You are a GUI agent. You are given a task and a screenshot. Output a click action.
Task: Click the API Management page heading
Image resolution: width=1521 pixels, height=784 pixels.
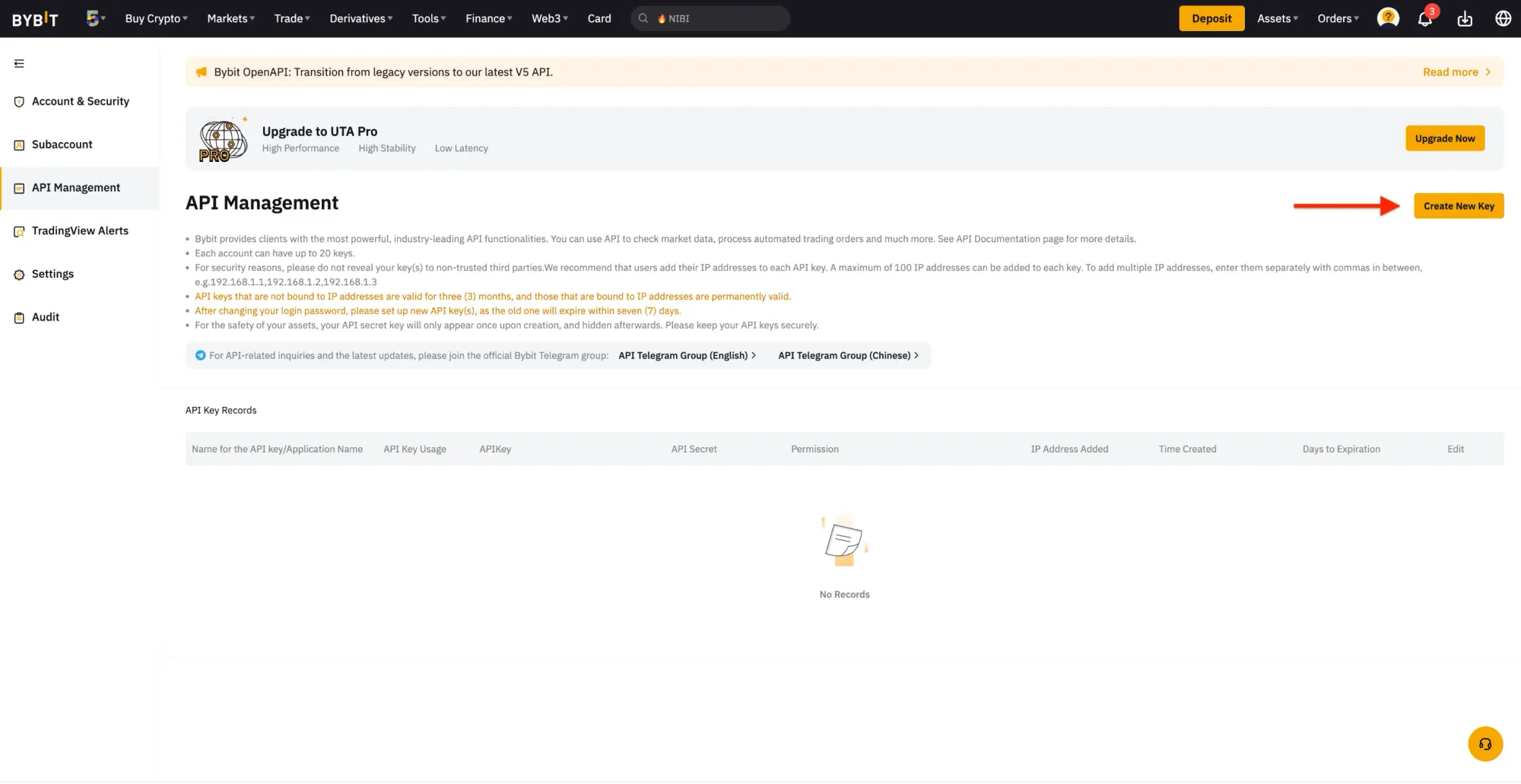click(262, 203)
